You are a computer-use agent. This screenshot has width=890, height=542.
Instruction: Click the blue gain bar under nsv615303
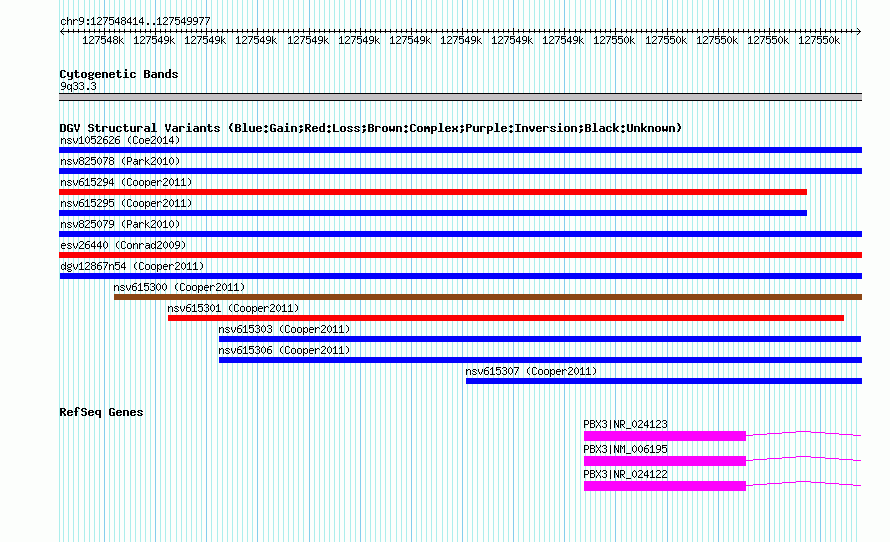540,339
